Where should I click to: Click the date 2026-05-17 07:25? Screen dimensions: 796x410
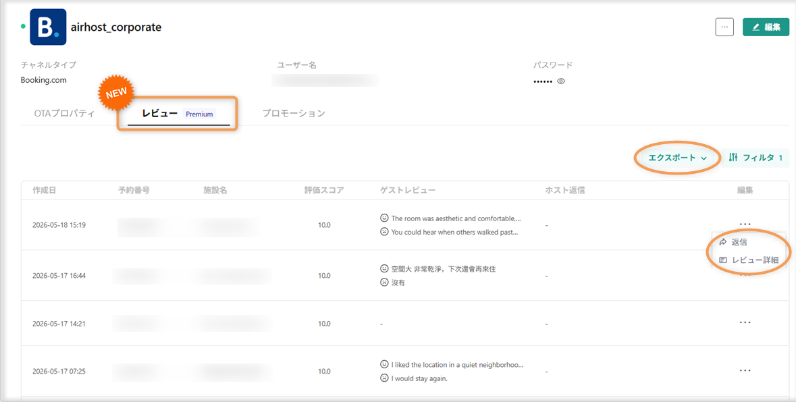point(59,371)
